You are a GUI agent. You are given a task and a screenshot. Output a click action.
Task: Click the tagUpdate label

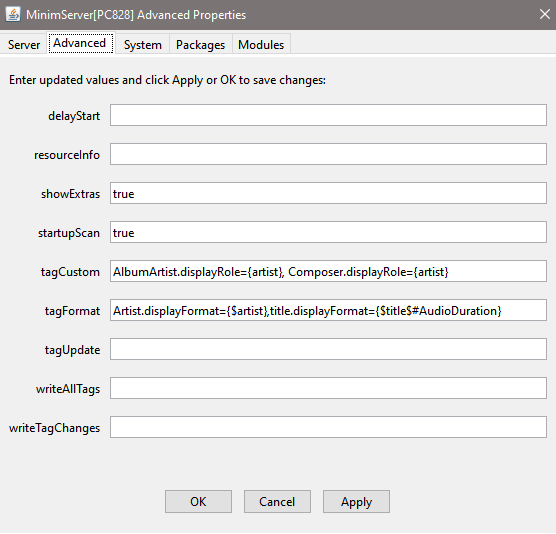[x=72, y=350]
